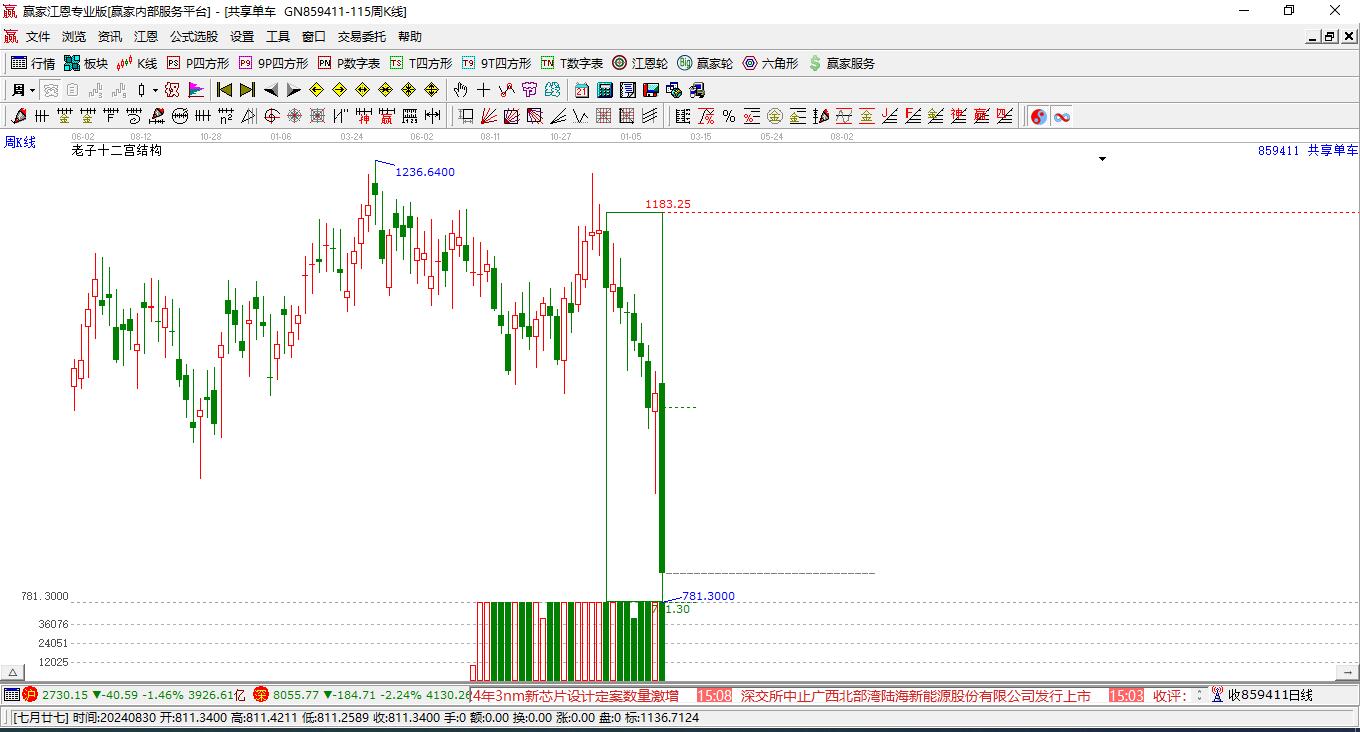The image size is (1360, 732).
Task: Open the 文件 menu
Action: [38, 36]
